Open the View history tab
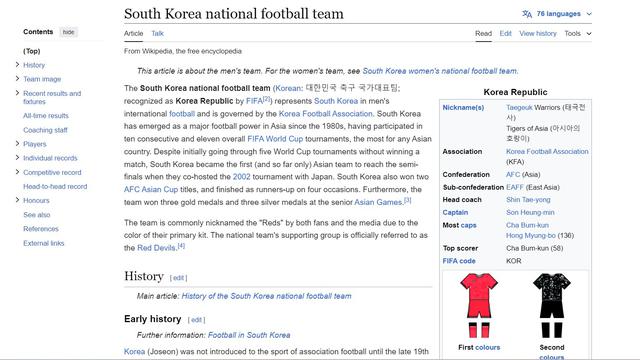The image size is (640, 360). pyautogui.click(x=538, y=33)
